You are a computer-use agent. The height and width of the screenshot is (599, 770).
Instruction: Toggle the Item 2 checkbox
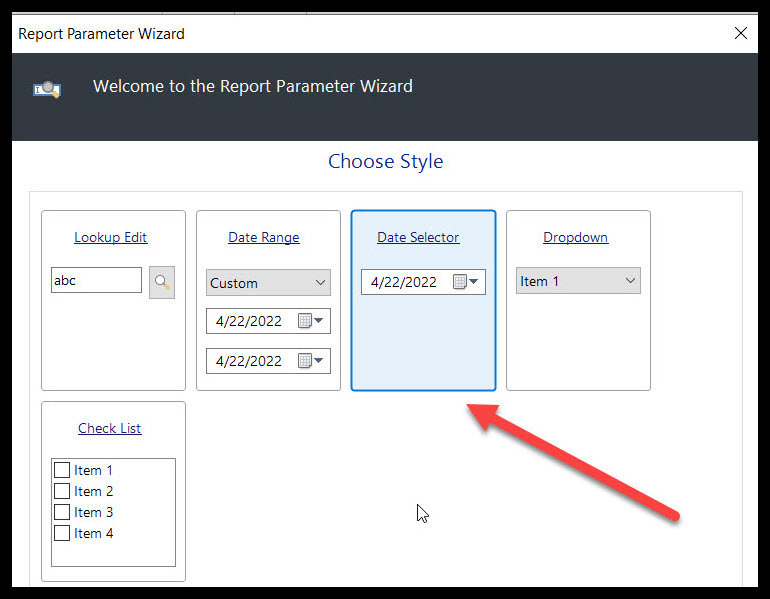click(x=62, y=491)
